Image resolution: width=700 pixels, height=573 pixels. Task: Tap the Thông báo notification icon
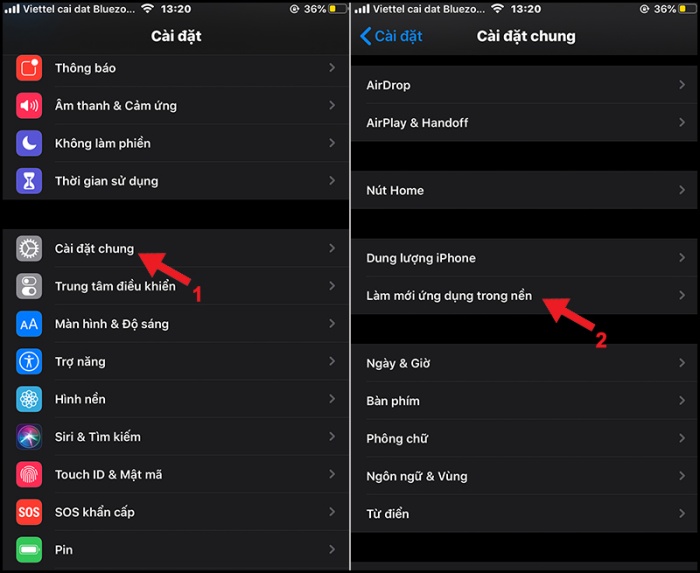pyautogui.click(x=29, y=68)
